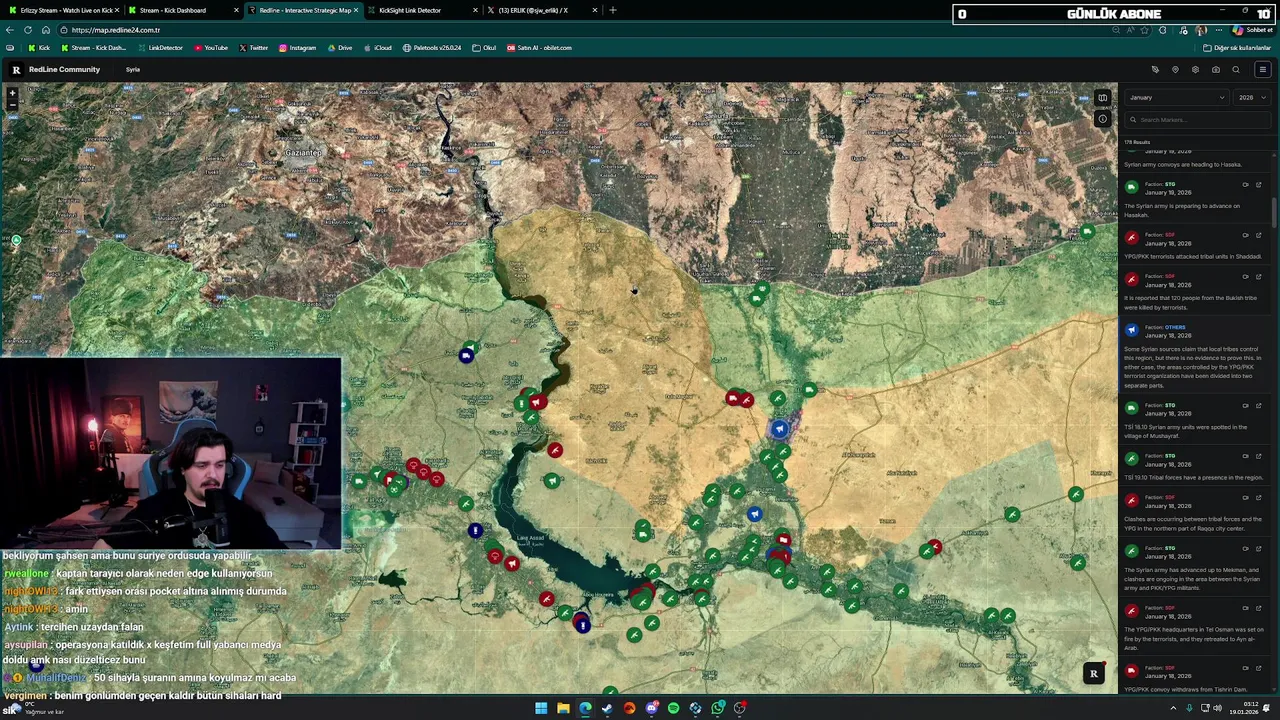Click the webcam overlay thumbnail
Viewport: 1280px width, 720px height.
pos(171,454)
